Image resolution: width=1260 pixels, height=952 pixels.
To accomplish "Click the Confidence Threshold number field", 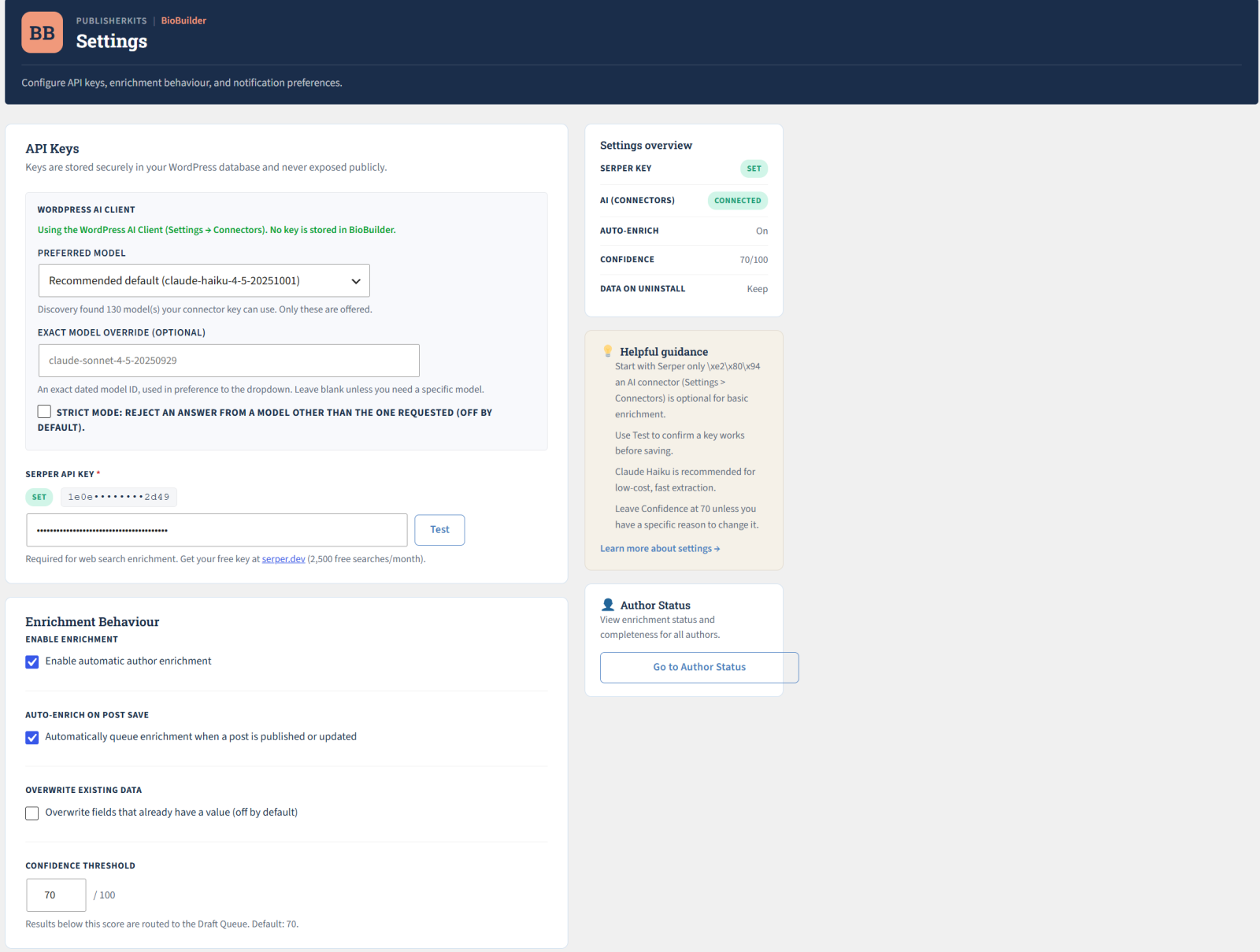I will point(56,895).
